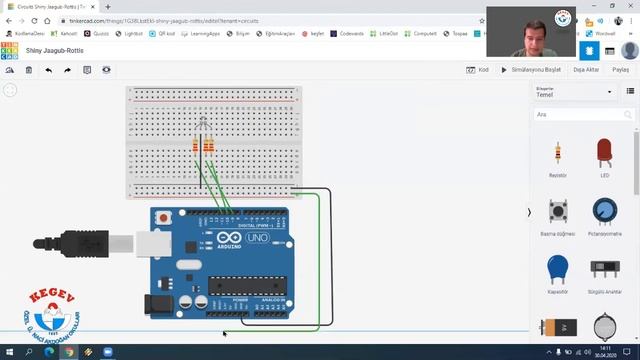The image size is (640, 360).
Task: Open the user profile avatar
Action: coord(629,51)
